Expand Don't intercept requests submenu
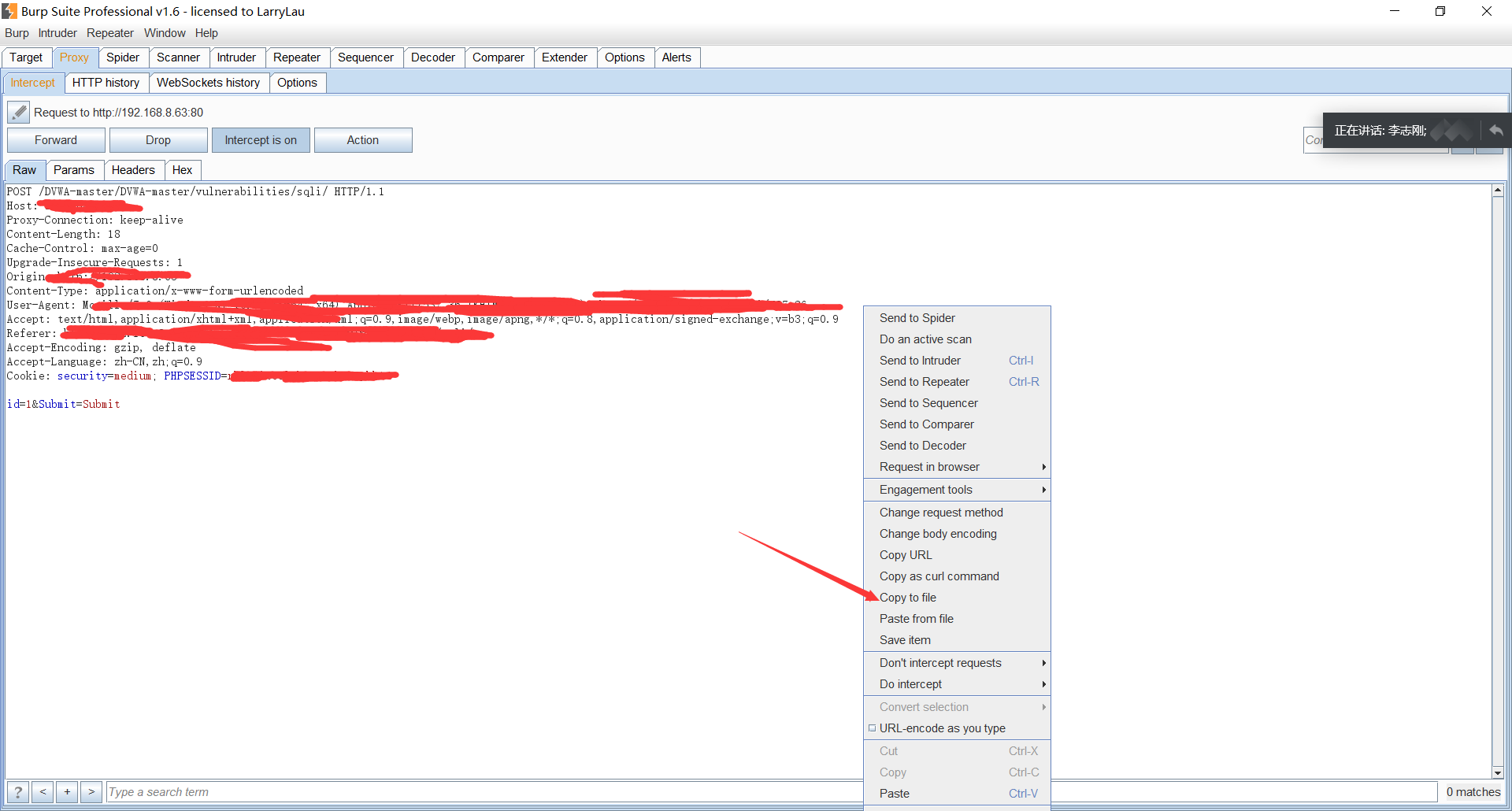The height and width of the screenshot is (811, 1512). (957, 663)
